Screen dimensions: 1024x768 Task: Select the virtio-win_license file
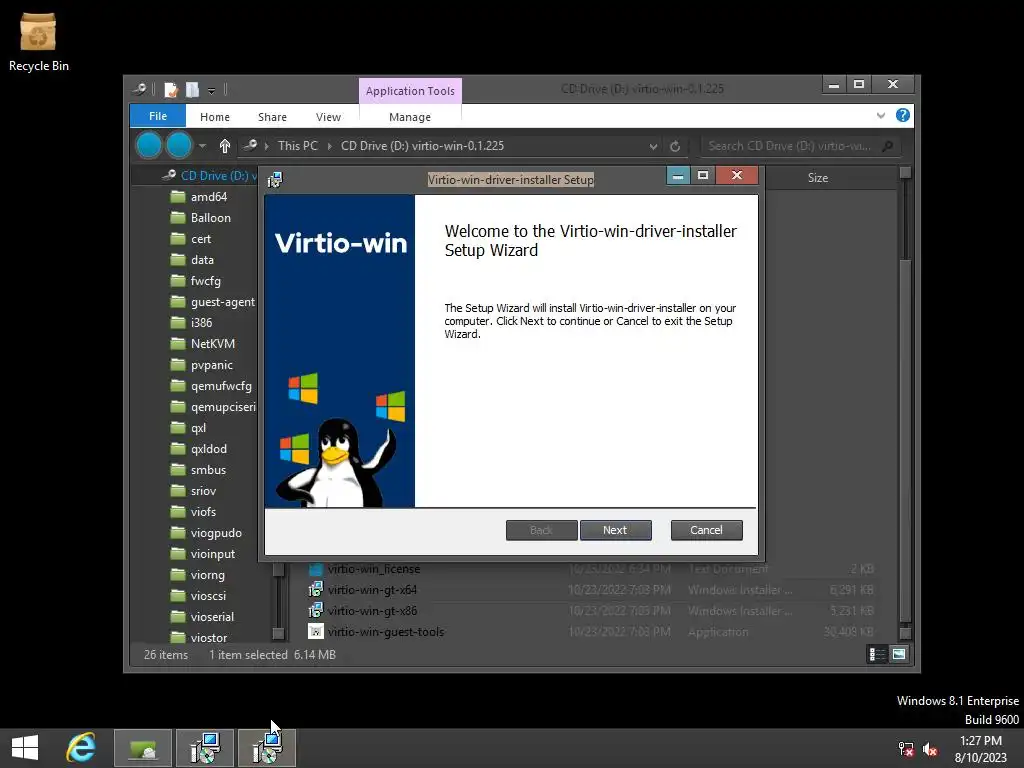(x=374, y=569)
